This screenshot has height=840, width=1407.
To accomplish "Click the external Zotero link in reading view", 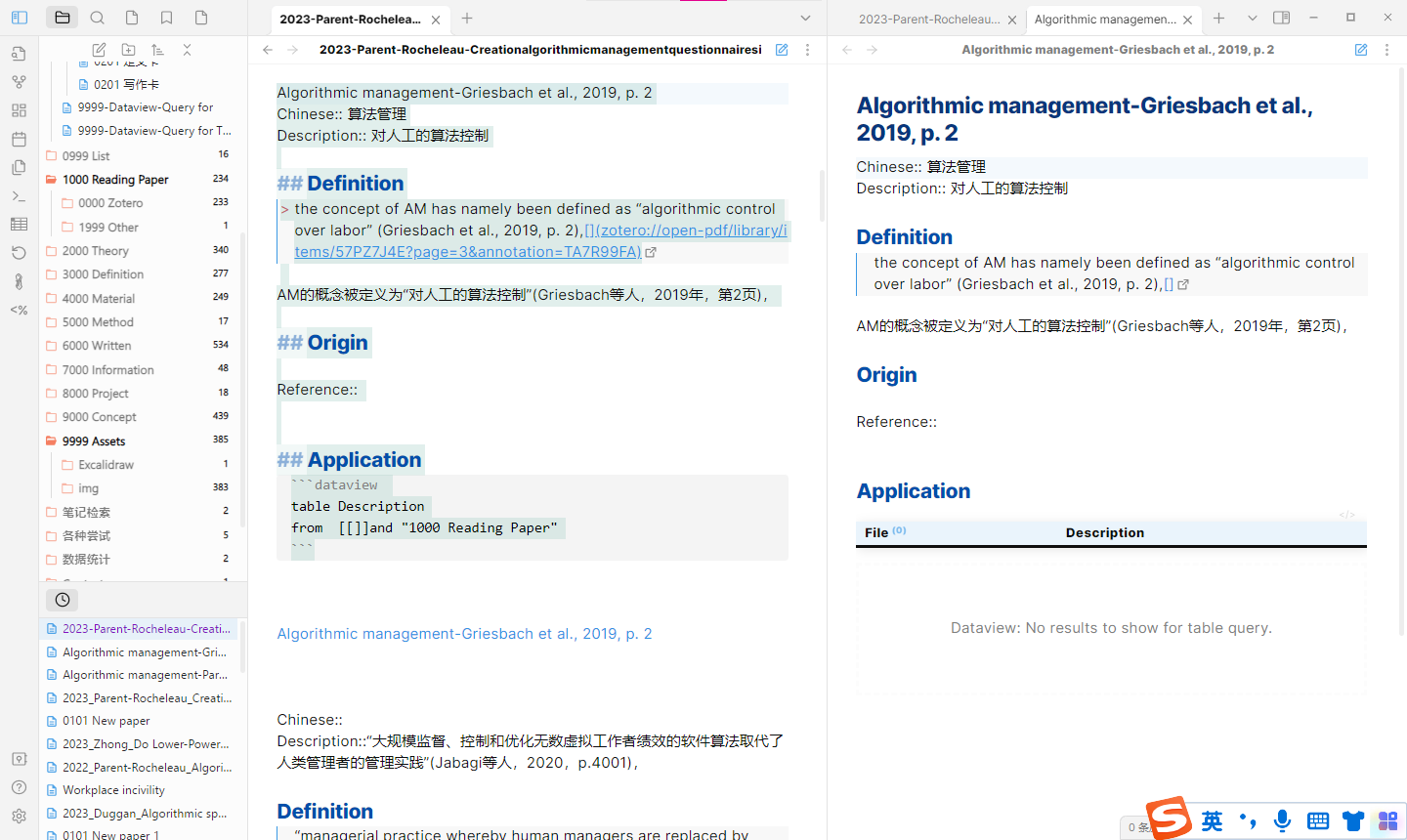I will 1176,284.
